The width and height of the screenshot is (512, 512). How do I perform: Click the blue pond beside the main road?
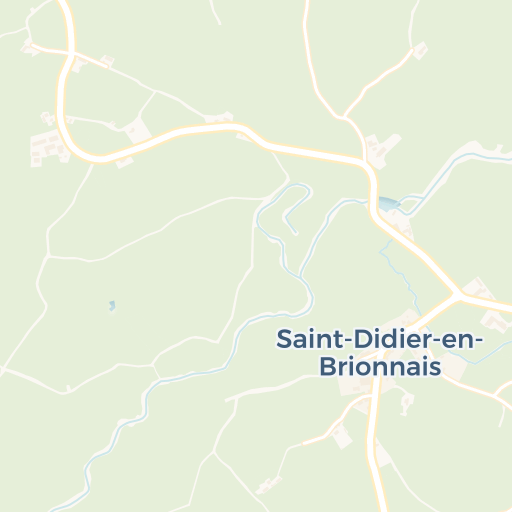(389, 204)
